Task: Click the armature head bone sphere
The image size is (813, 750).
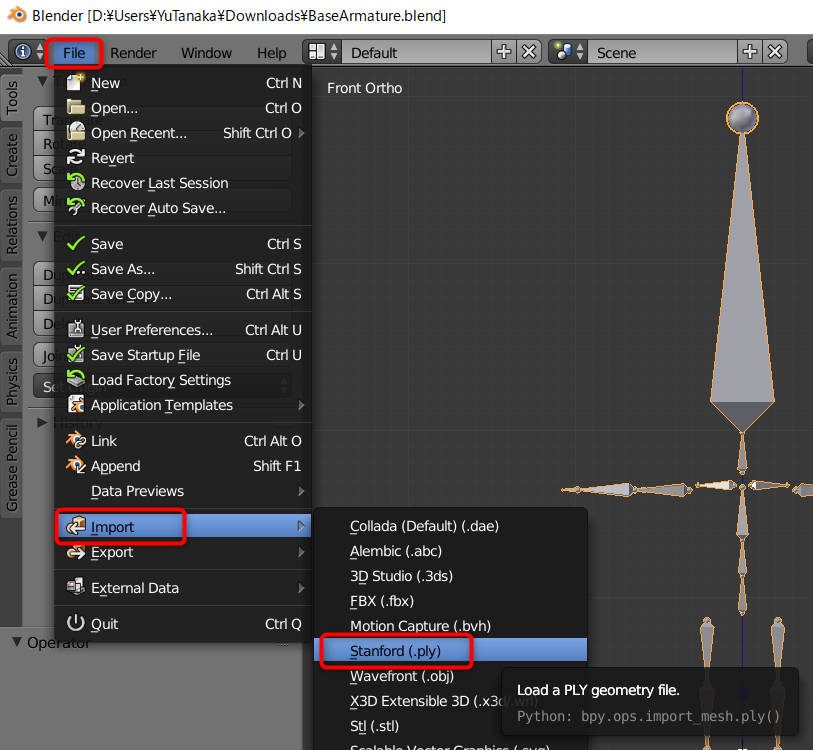Action: 742,118
